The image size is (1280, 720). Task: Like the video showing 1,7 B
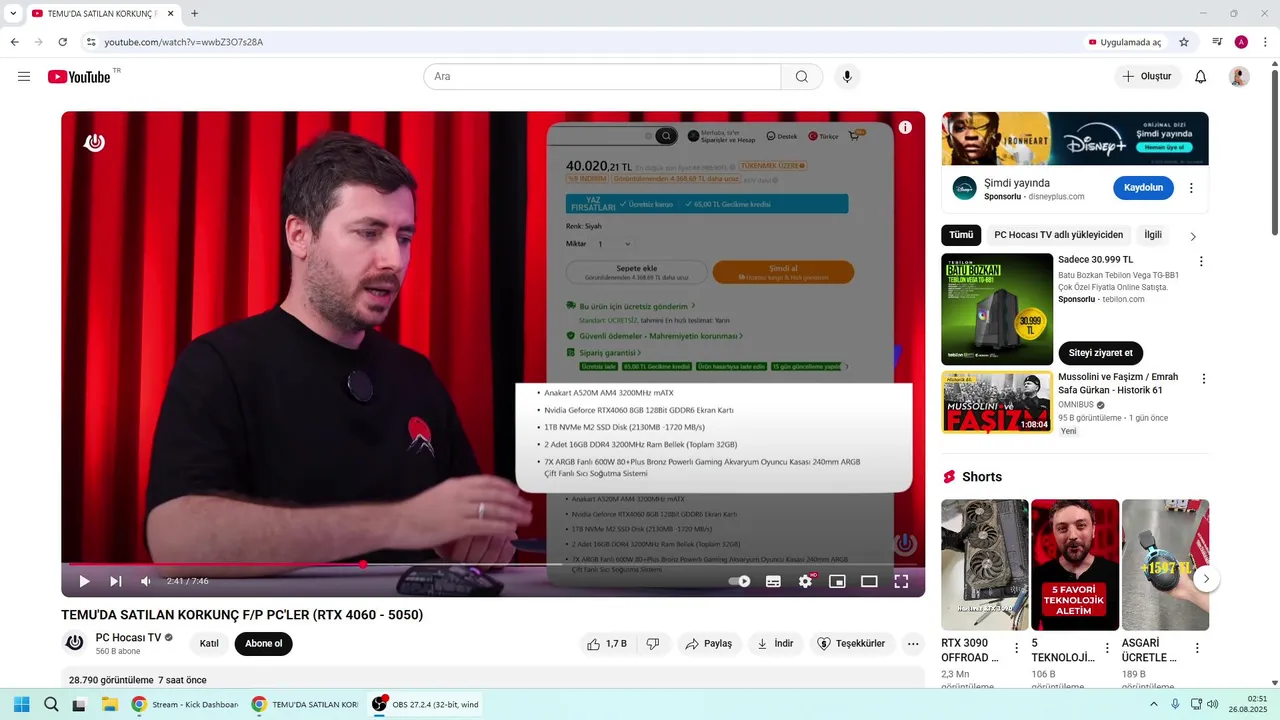pos(607,644)
